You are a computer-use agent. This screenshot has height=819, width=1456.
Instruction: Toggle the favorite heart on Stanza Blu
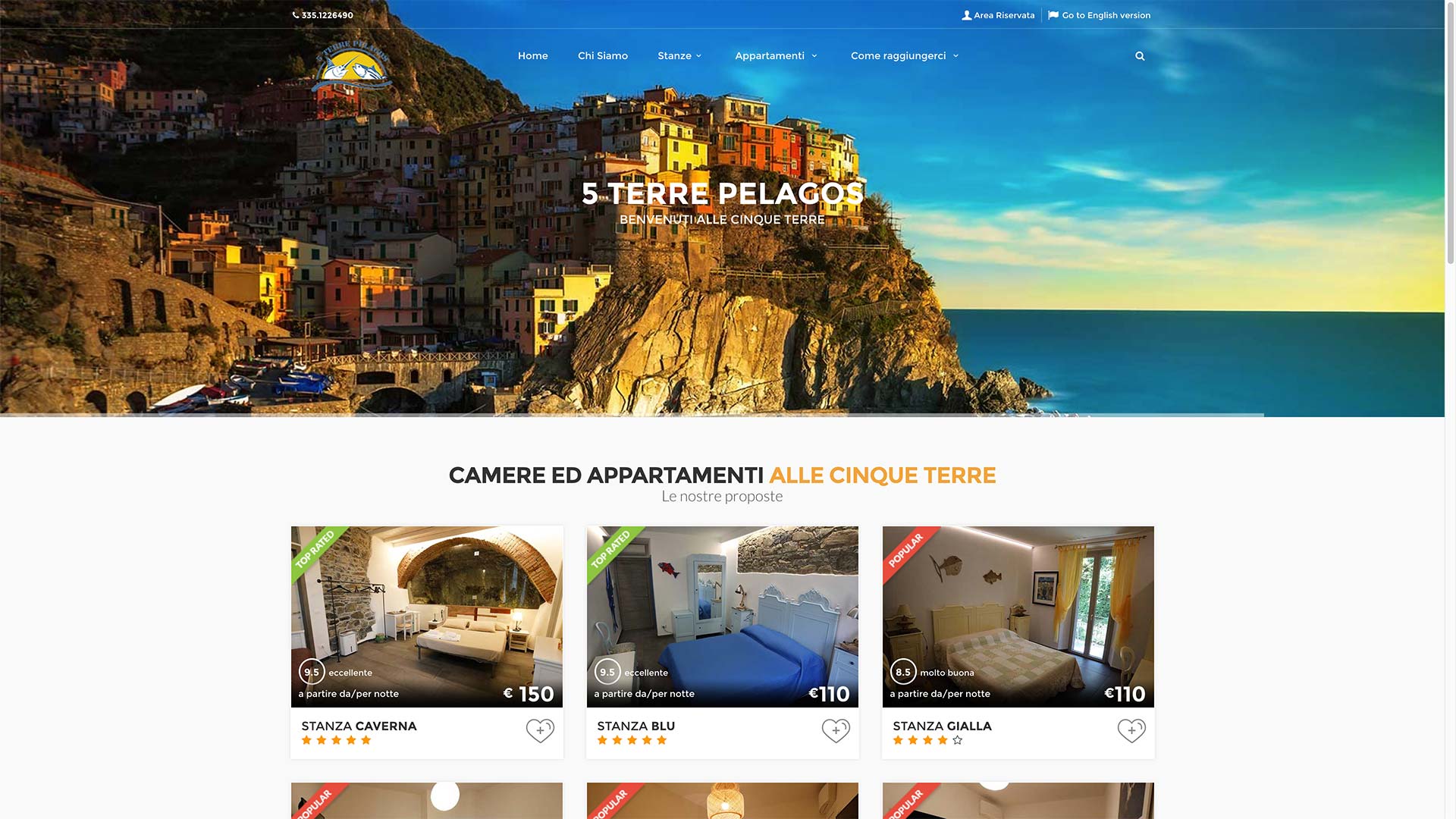click(x=836, y=730)
